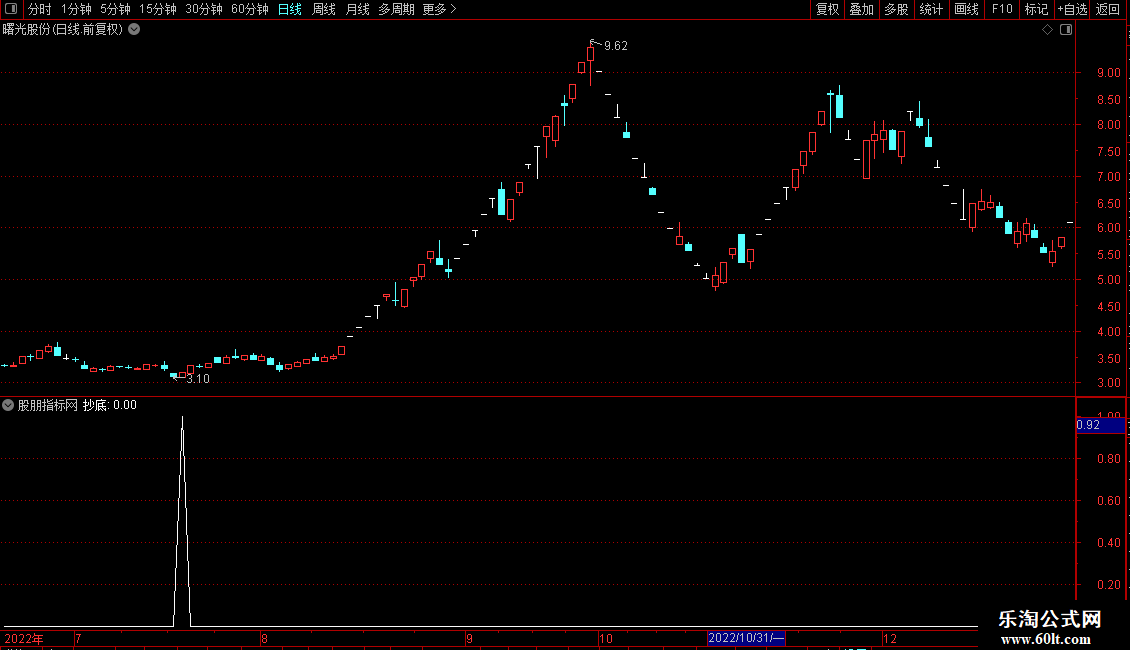
Task: Click the 统计 statistics button
Action: click(931, 9)
